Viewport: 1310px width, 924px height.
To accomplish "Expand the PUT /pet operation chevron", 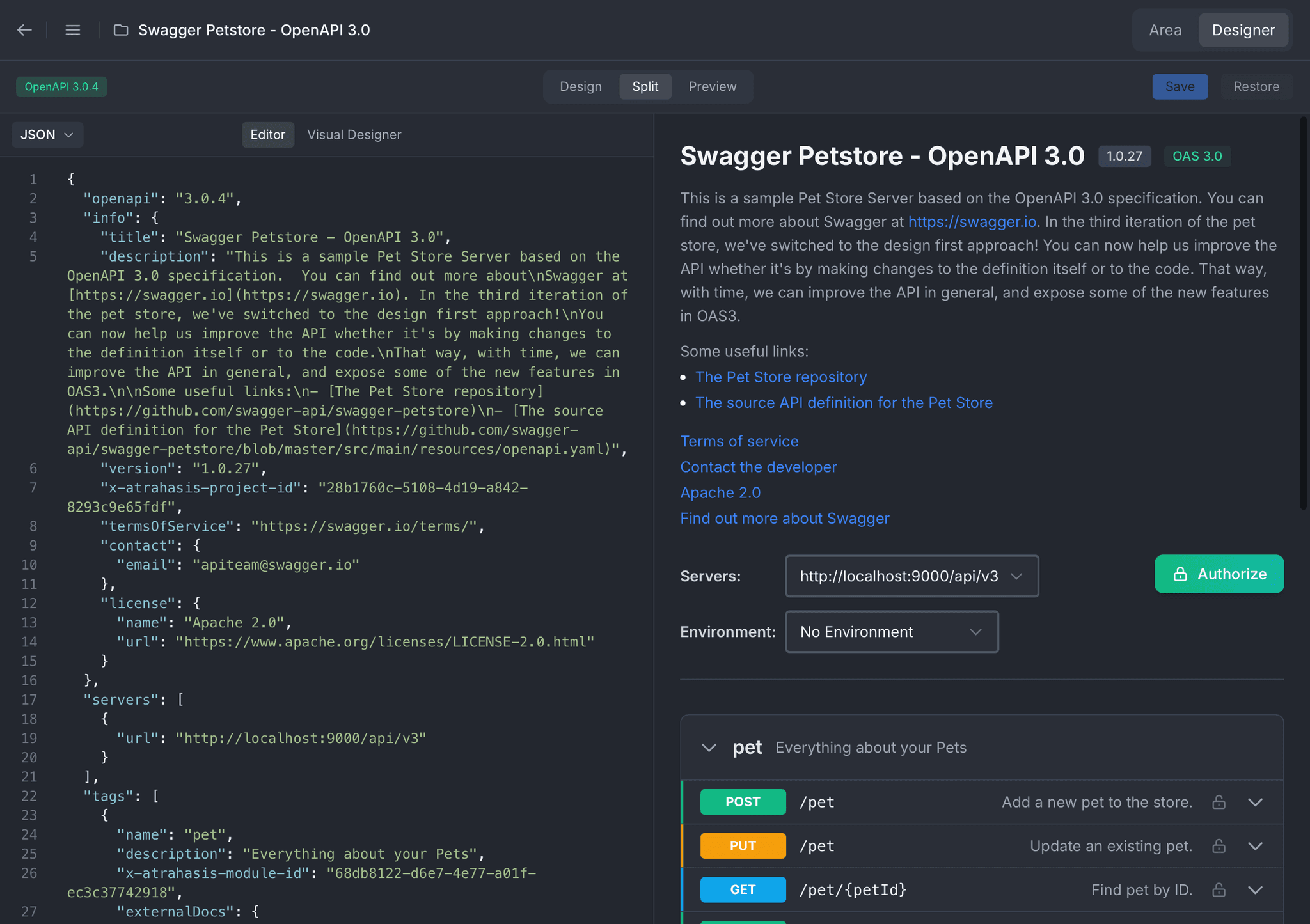I will pos(1255,846).
